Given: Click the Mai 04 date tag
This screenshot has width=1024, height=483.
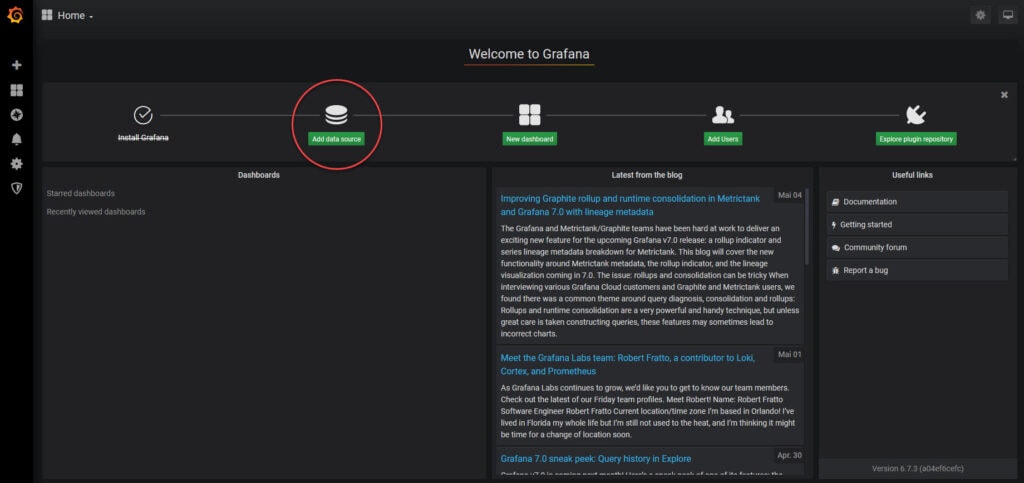Looking at the screenshot, I should 790,195.
